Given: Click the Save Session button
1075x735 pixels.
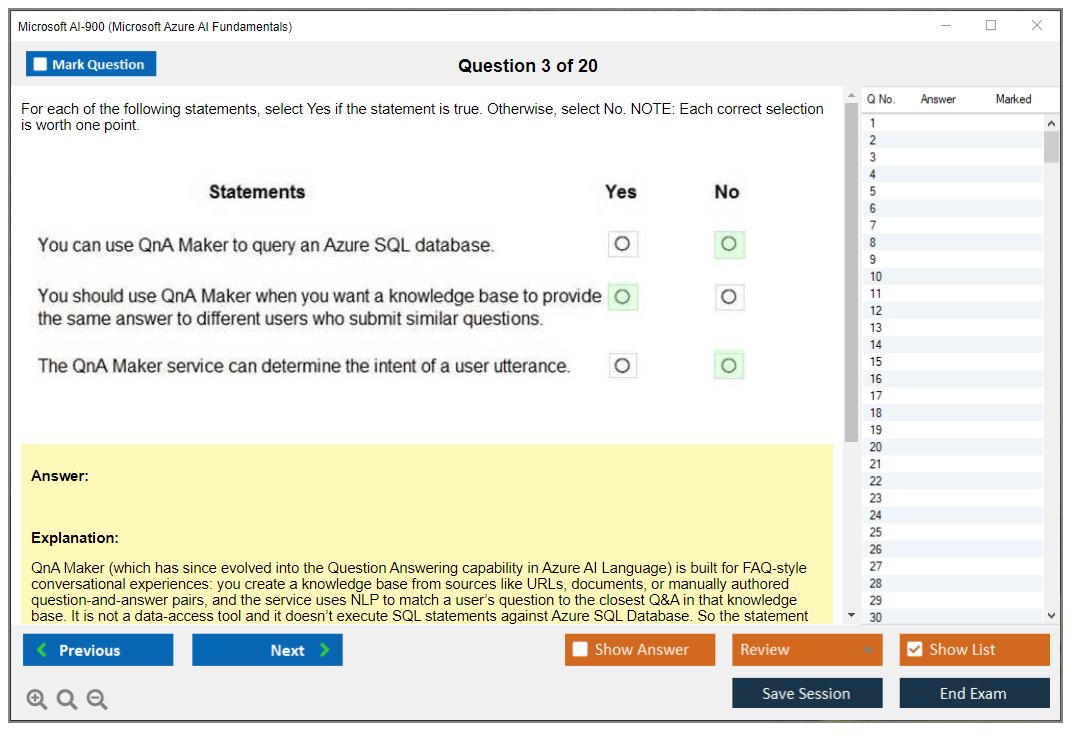Looking at the screenshot, I should point(807,692).
